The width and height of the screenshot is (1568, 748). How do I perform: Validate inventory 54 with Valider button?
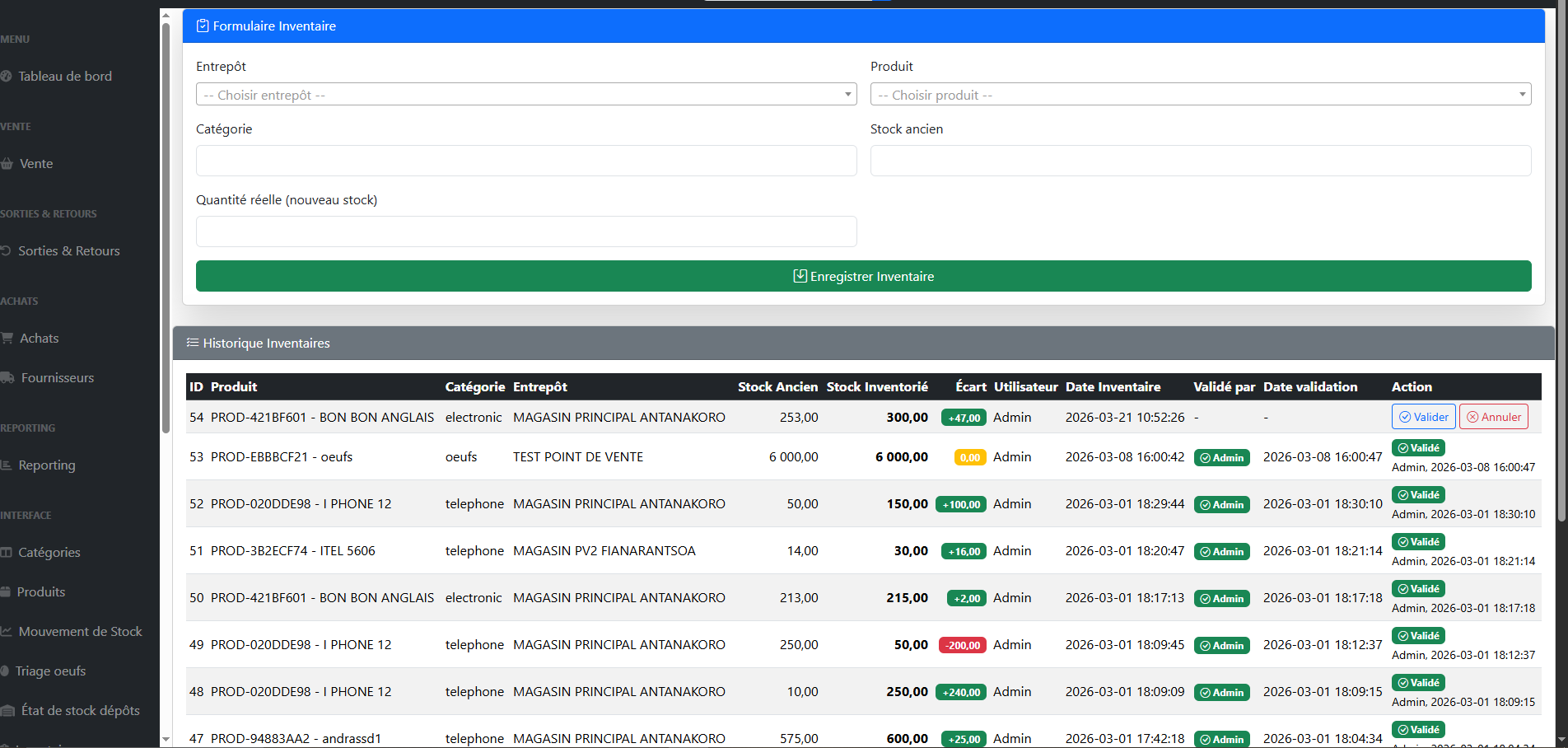click(1423, 417)
